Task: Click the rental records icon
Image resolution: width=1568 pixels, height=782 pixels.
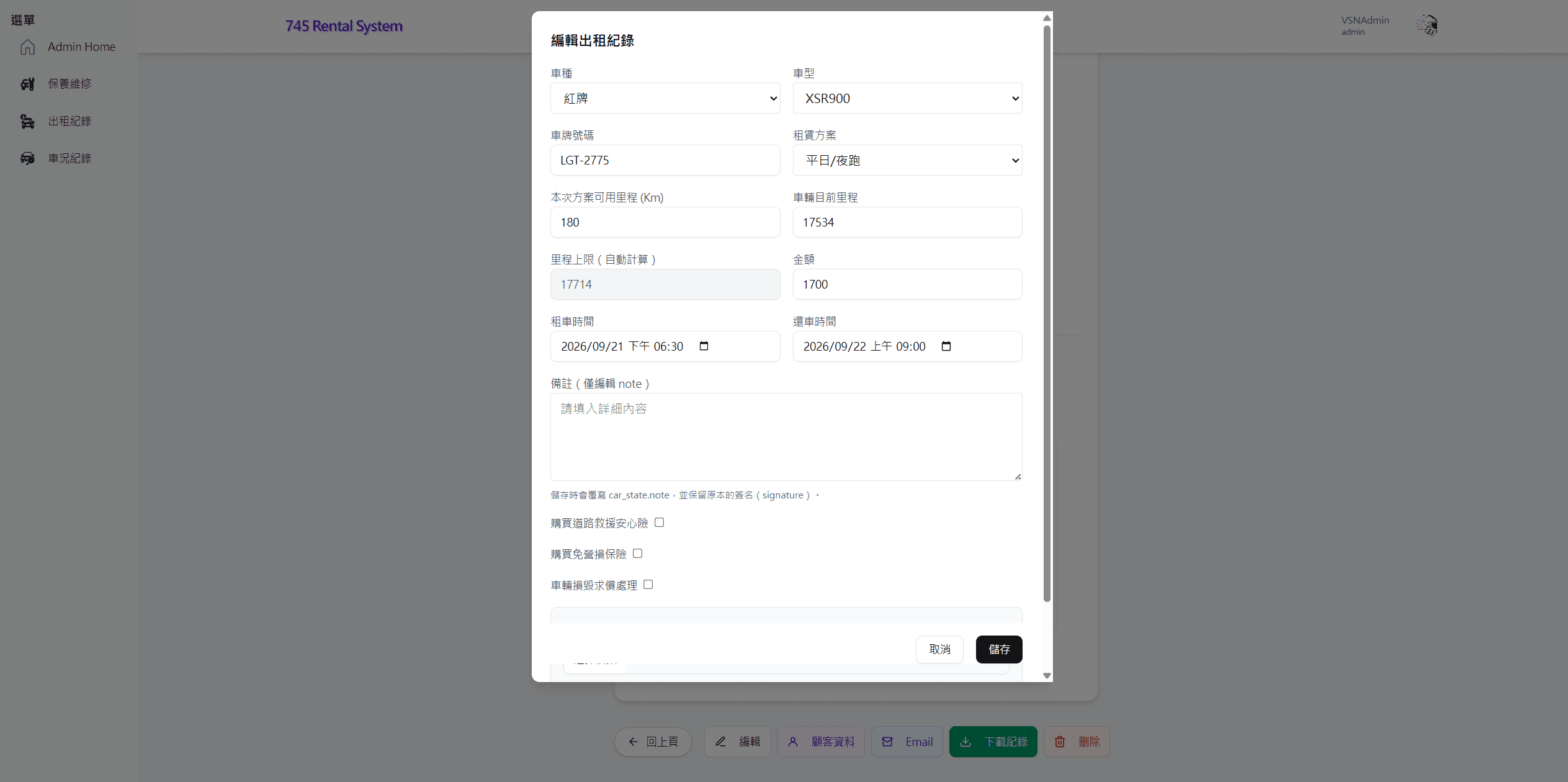Action: pos(27,121)
